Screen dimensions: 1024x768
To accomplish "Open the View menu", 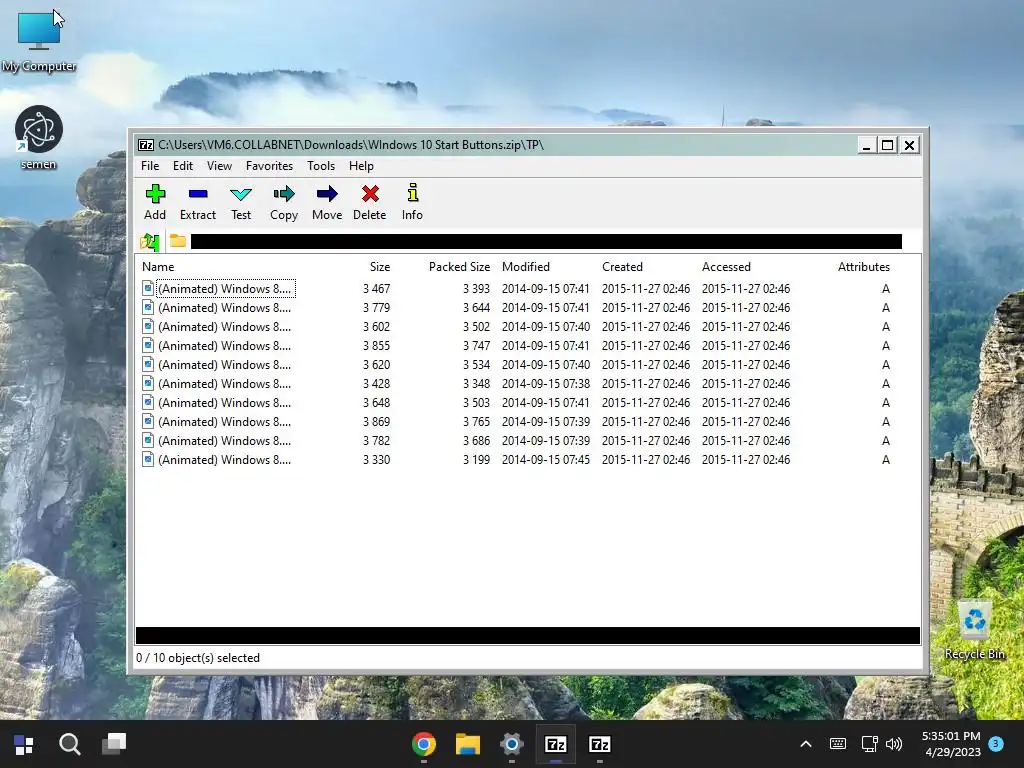I will (219, 166).
